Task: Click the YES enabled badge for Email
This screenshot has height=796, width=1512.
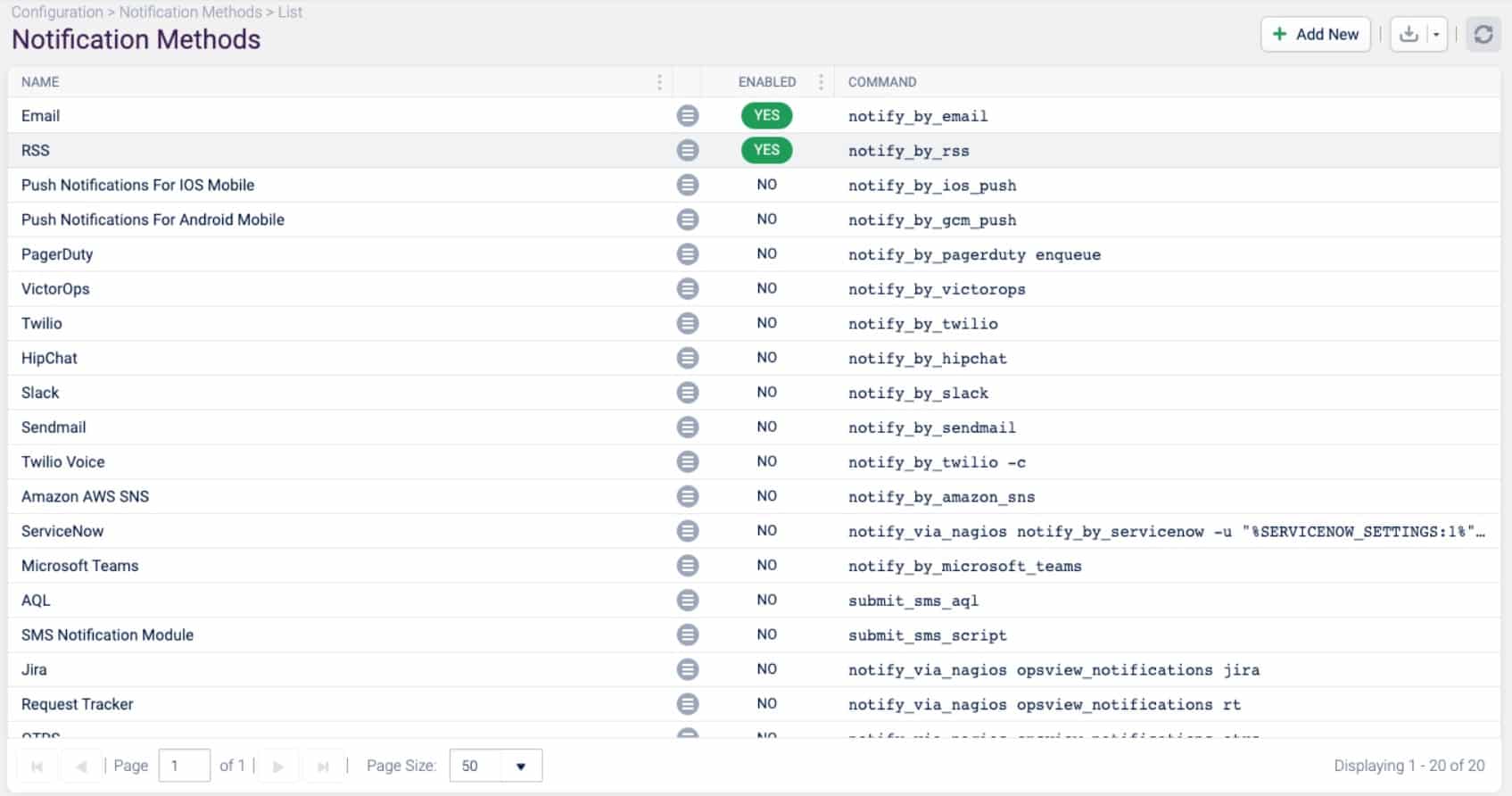Action: [766, 115]
